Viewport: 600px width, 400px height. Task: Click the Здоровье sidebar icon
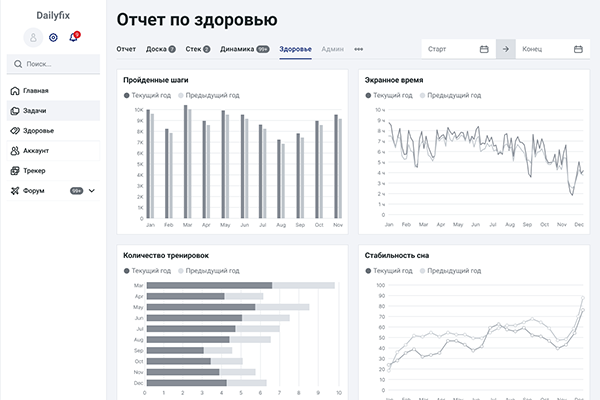15,131
